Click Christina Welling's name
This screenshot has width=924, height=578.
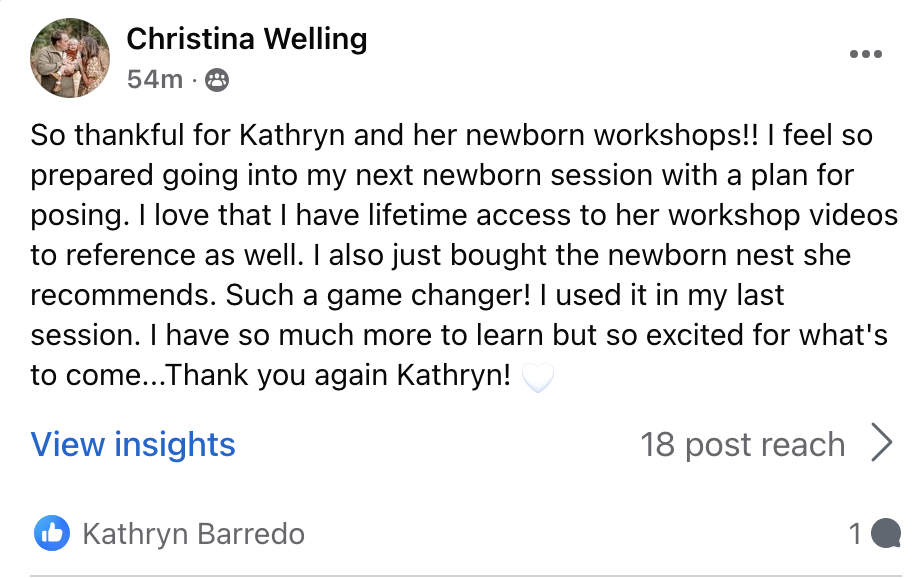coord(246,39)
